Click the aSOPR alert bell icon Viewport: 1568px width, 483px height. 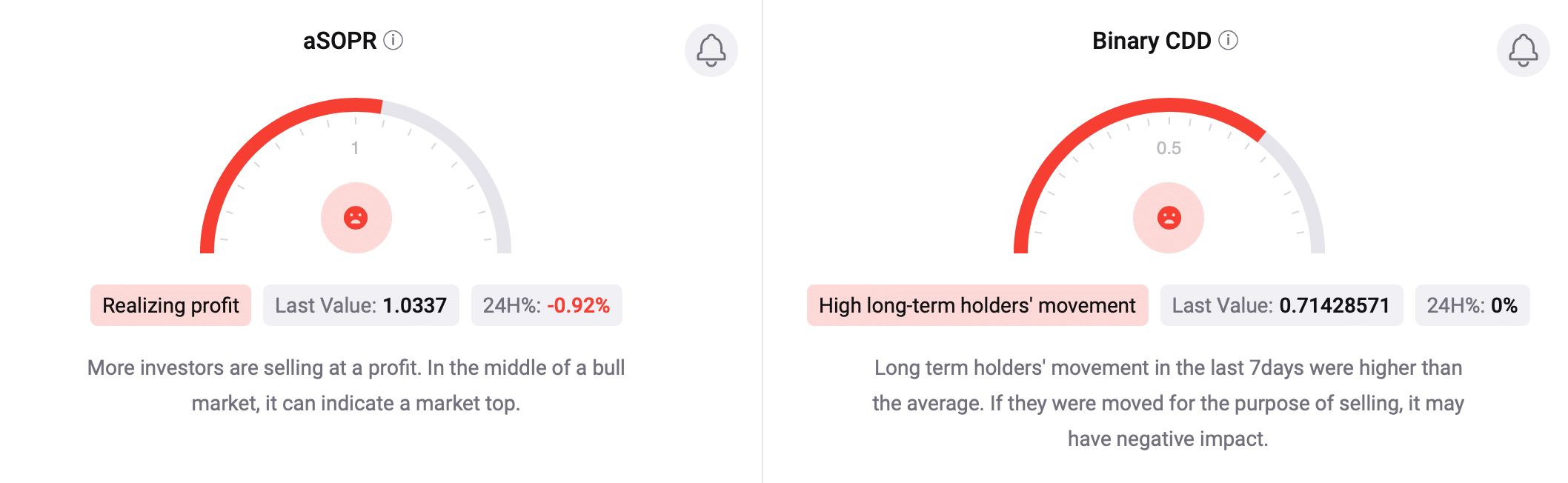pos(711,50)
